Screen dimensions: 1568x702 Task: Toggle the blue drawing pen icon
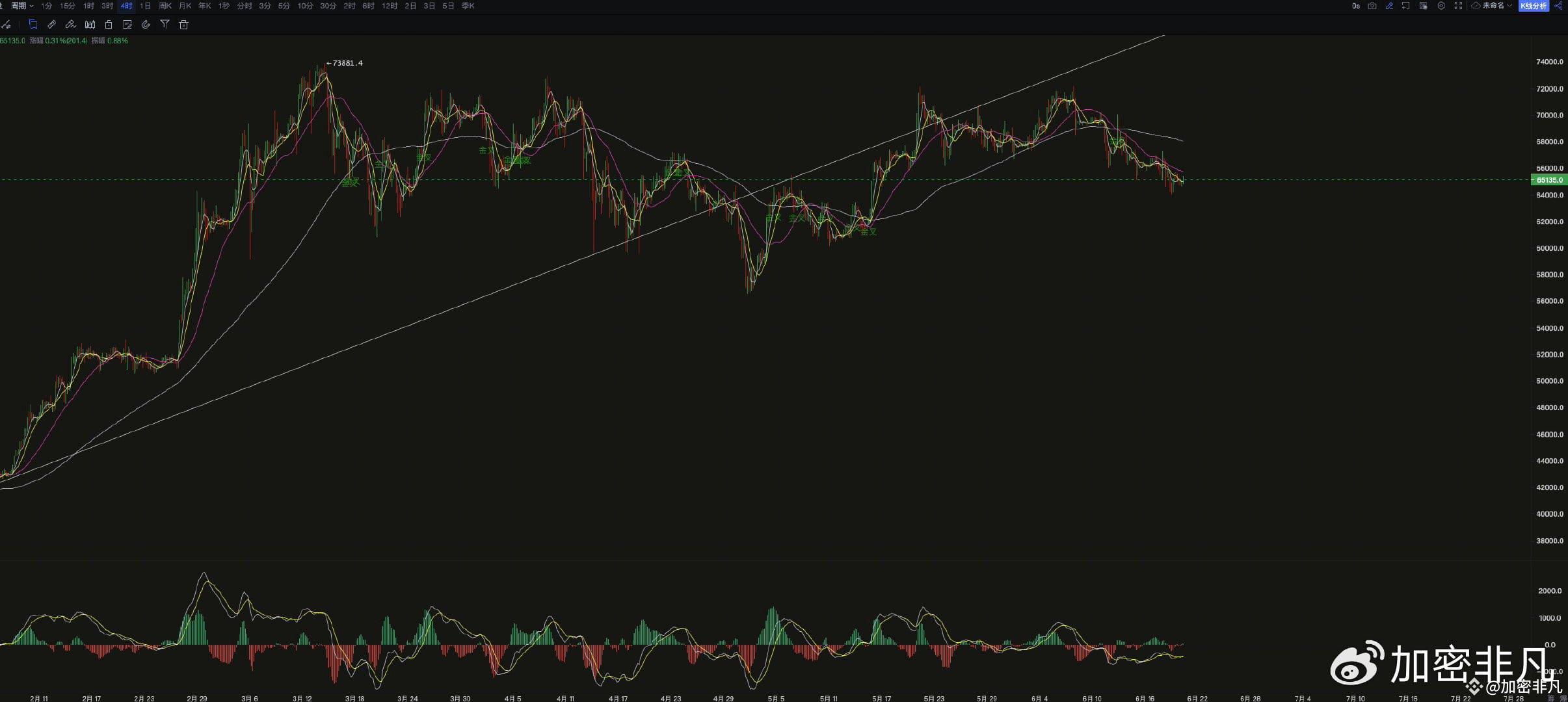point(1389,6)
